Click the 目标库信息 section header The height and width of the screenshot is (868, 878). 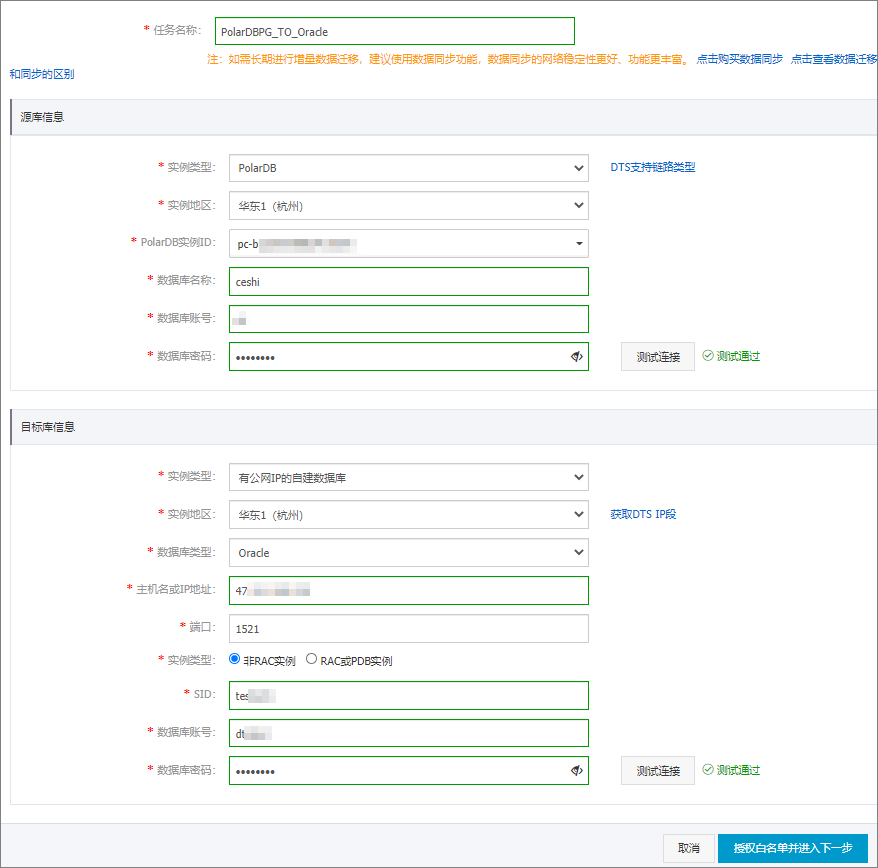pyautogui.click(x=443, y=427)
